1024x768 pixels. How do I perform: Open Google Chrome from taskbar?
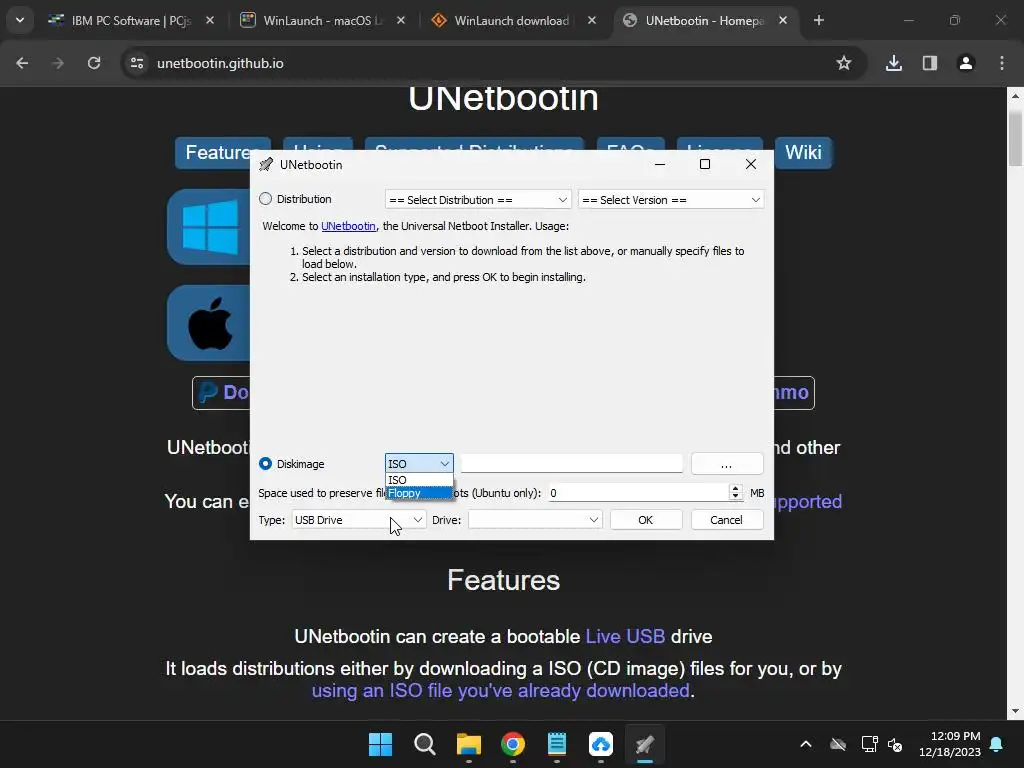click(x=513, y=744)
